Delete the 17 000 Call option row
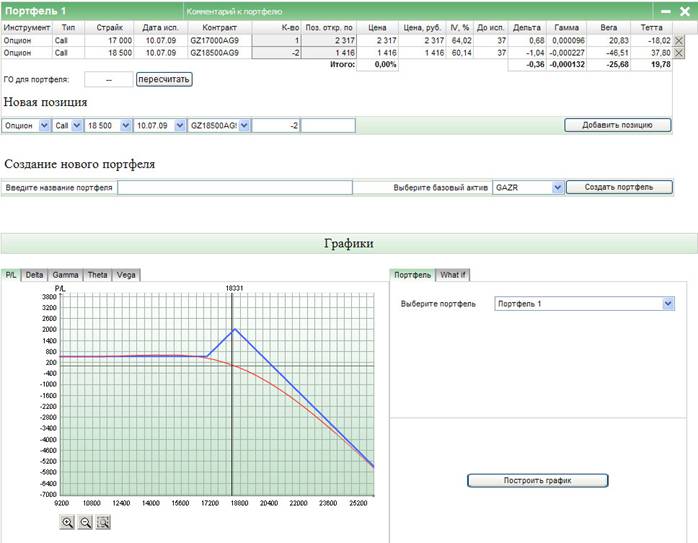The height and width of the screenshot is (543, 698). coord(679,41)
